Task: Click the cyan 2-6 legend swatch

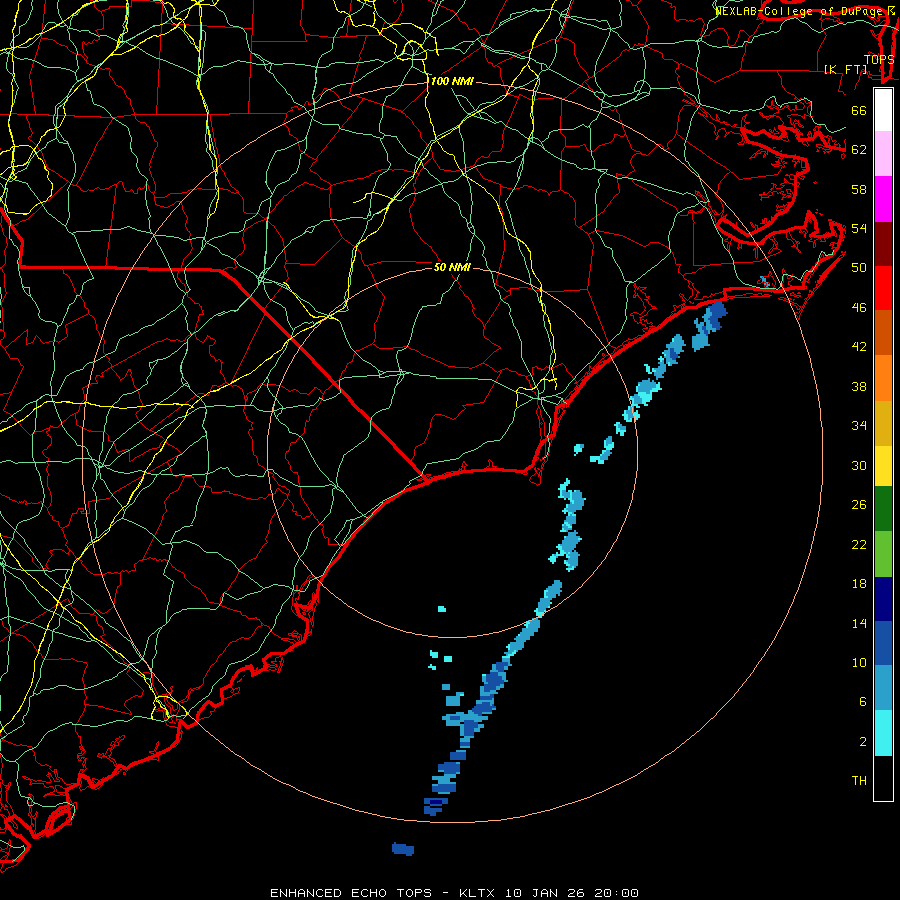Action: (x=883, y=733)
